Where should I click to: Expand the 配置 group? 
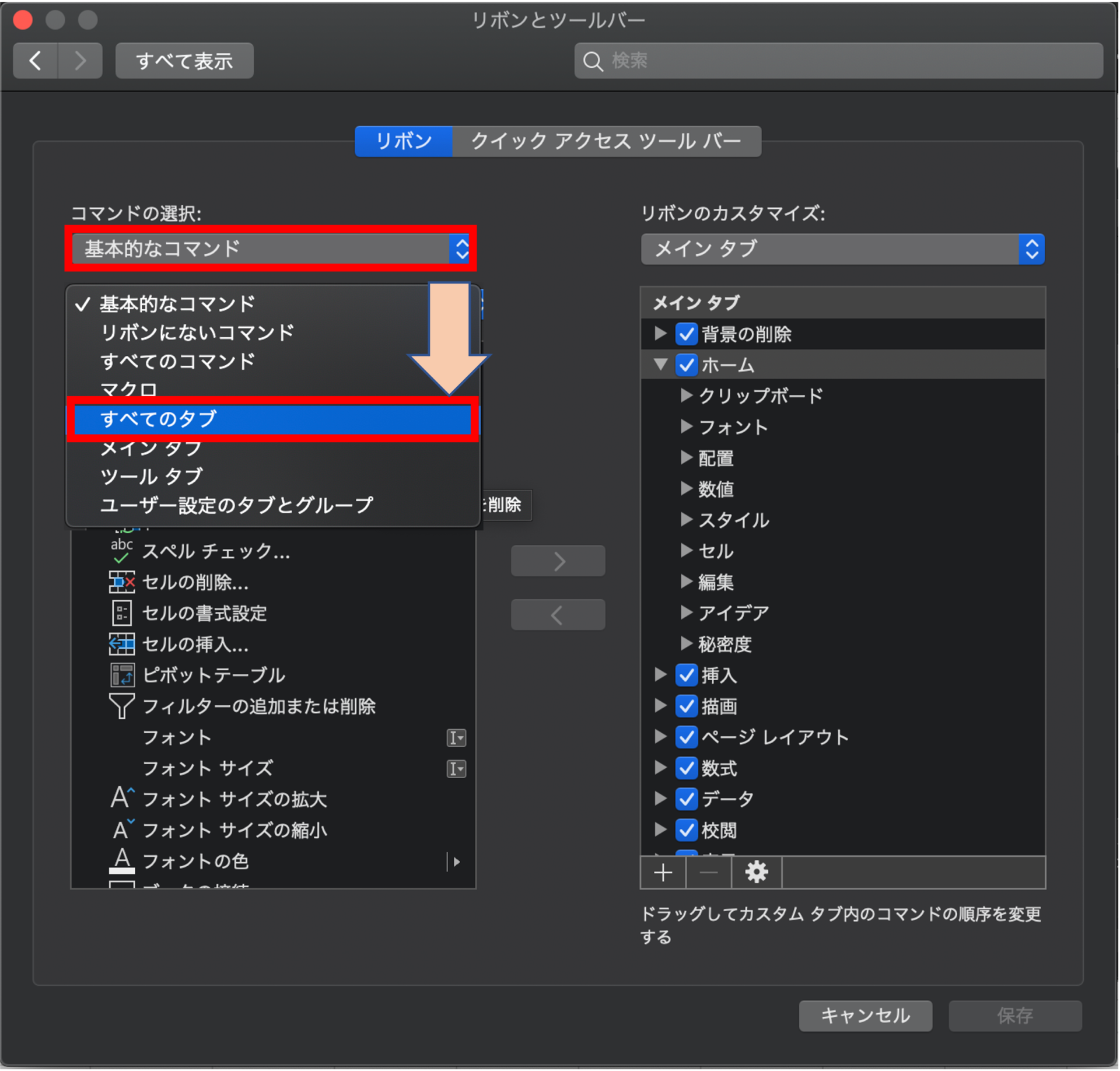pos(686,458)
